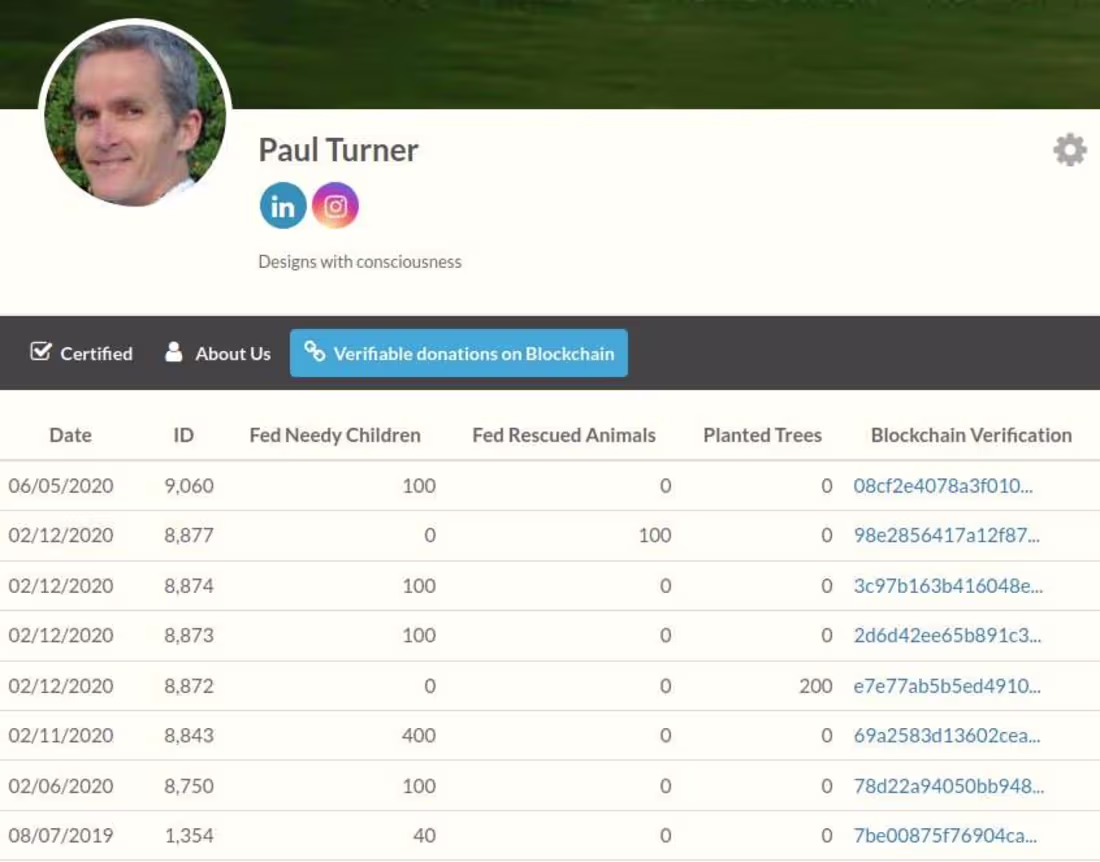Select donation ID 8,750

point(189,786)
